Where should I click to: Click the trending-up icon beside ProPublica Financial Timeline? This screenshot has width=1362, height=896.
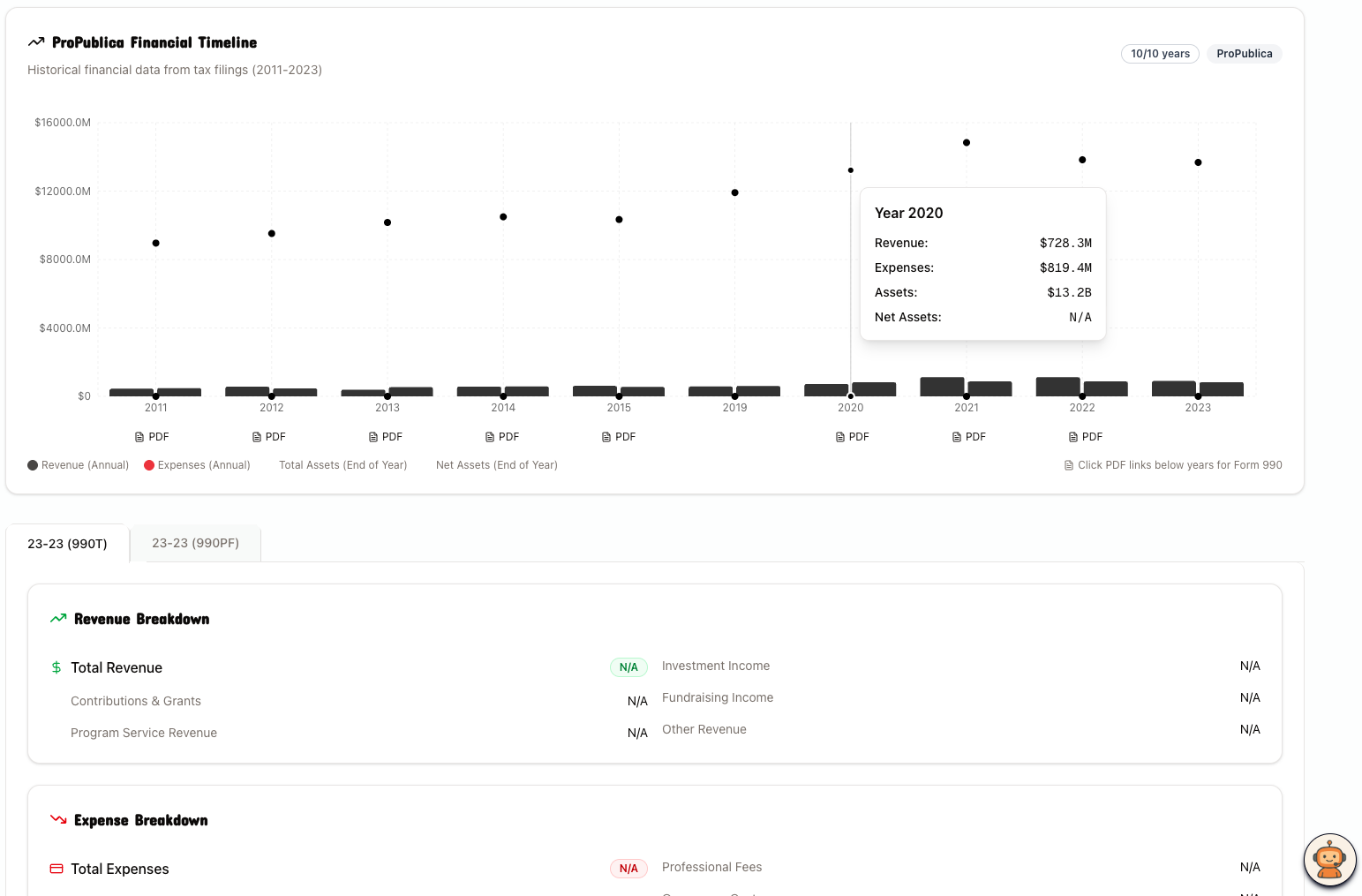click(x=36, y=42)
